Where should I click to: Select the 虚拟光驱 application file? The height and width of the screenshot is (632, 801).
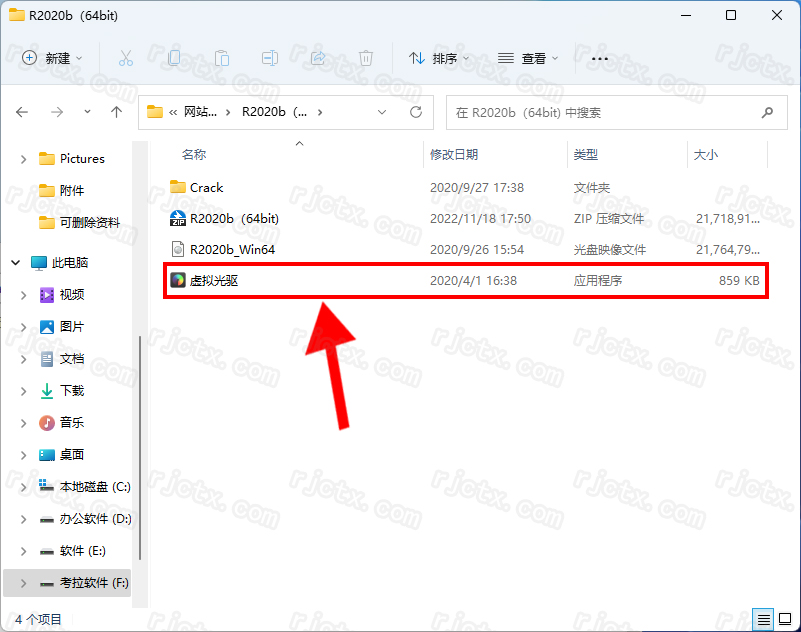coord(214,281)
